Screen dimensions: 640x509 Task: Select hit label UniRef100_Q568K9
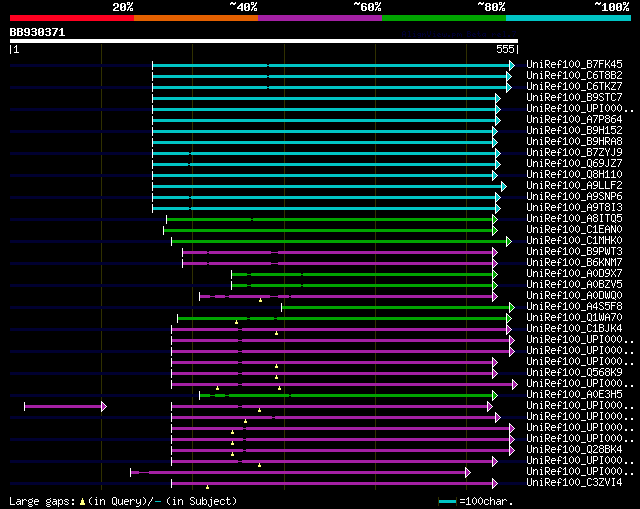tap(574, 373)
